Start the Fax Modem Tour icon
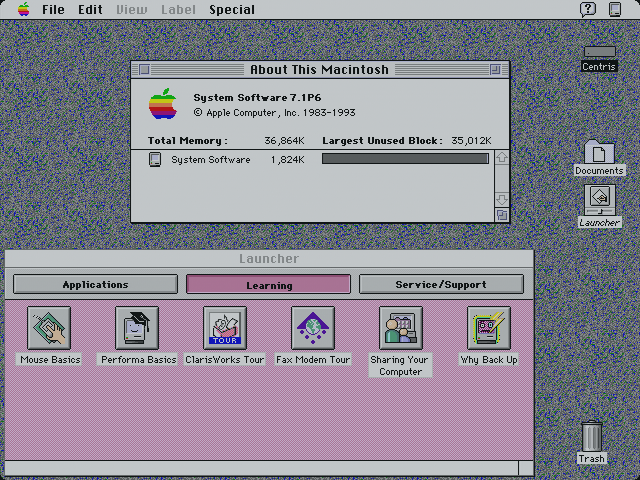 pos(313,328)
